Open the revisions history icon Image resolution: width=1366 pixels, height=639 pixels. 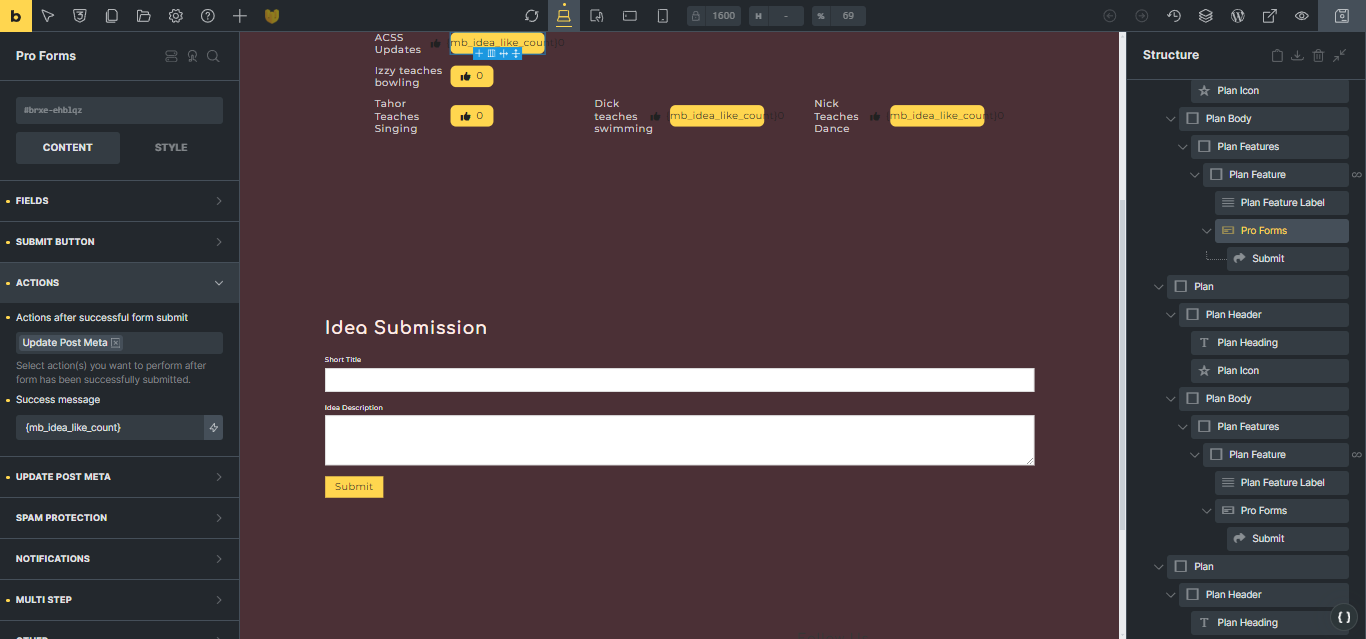pos(1174,16)
